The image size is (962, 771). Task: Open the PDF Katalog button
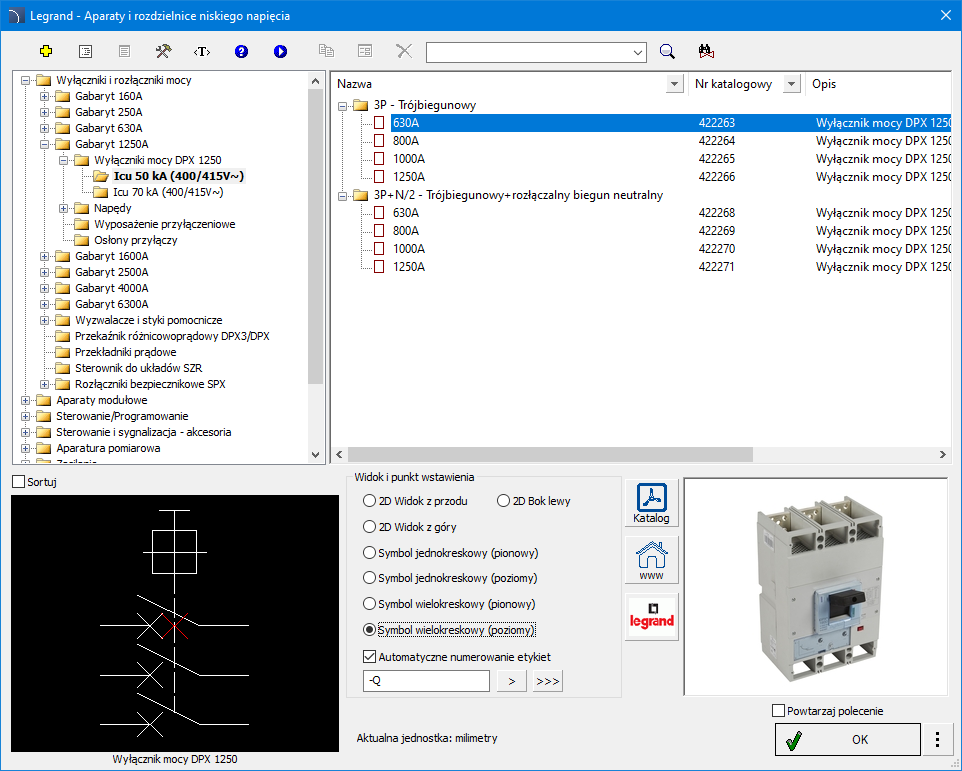[652, 503]
